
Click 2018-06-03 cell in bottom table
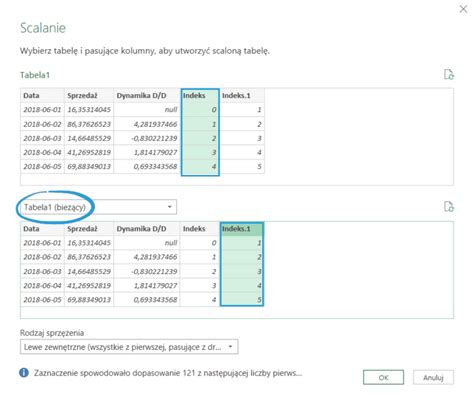pyautogui.click(x=42, y=271)
